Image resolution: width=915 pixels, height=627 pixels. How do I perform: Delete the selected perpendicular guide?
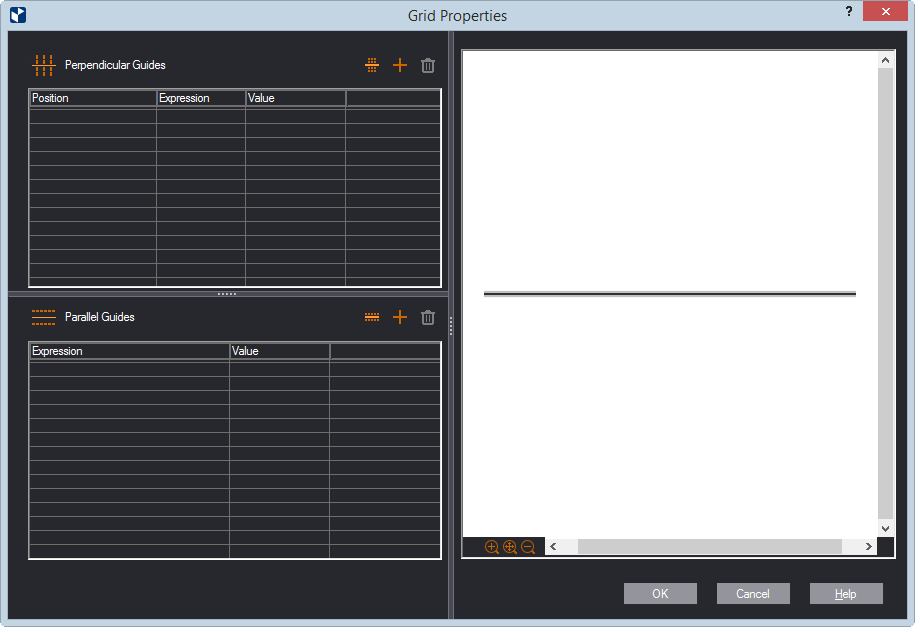coord(427,64)
